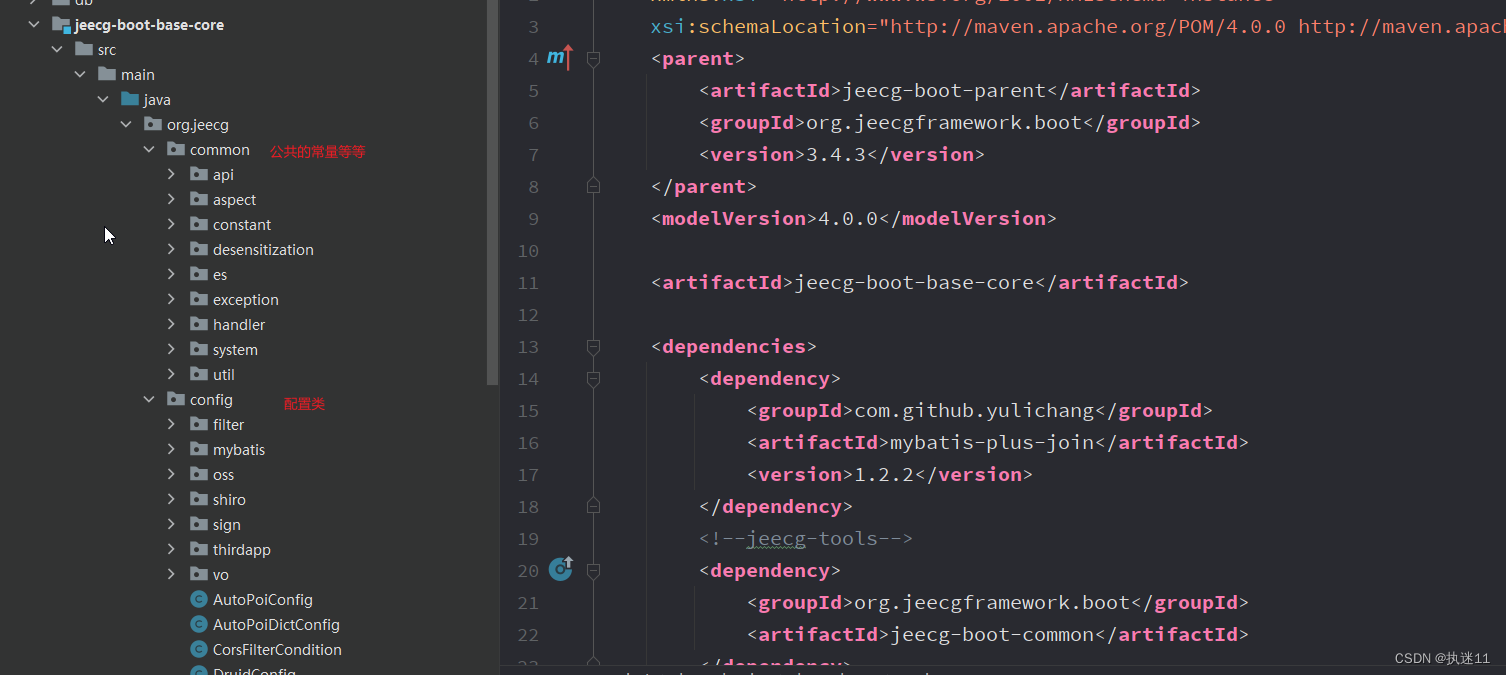Click the org.jeecg package icon
The image size is (1506, 675).
click(x=153, y=124)
